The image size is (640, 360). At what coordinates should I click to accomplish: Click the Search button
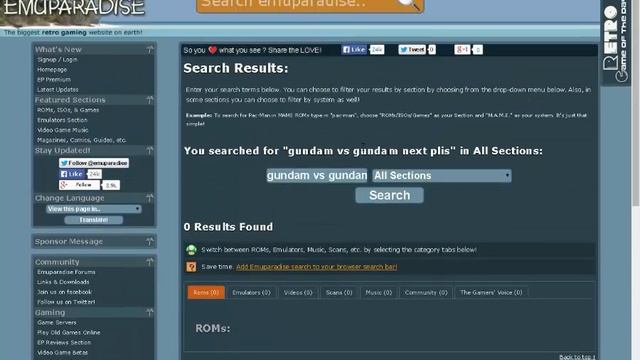pos(389,195)
